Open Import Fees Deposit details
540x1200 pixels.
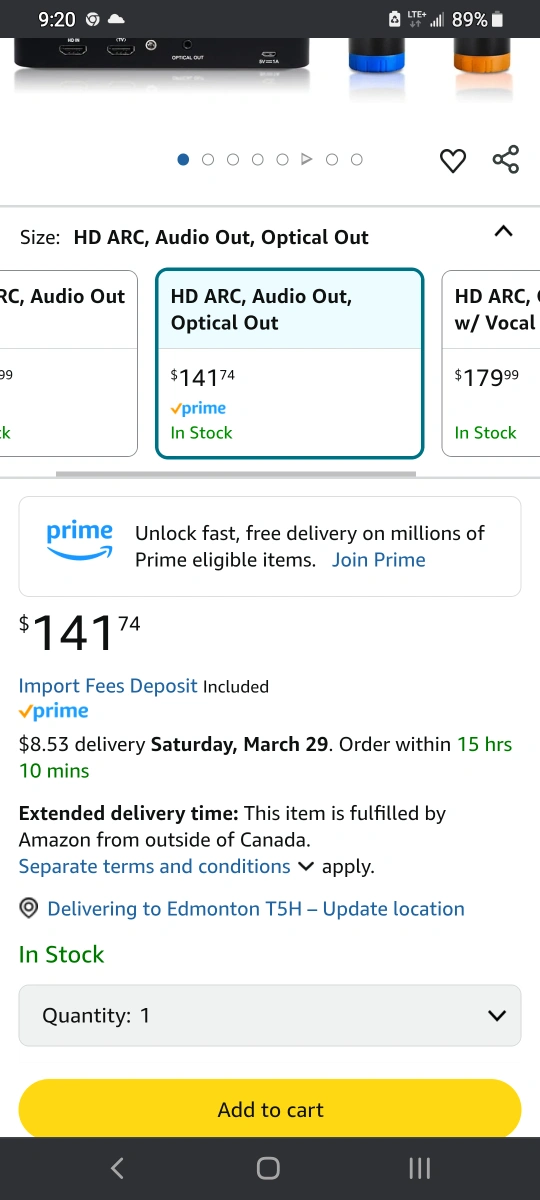click(x=109, y=686)
